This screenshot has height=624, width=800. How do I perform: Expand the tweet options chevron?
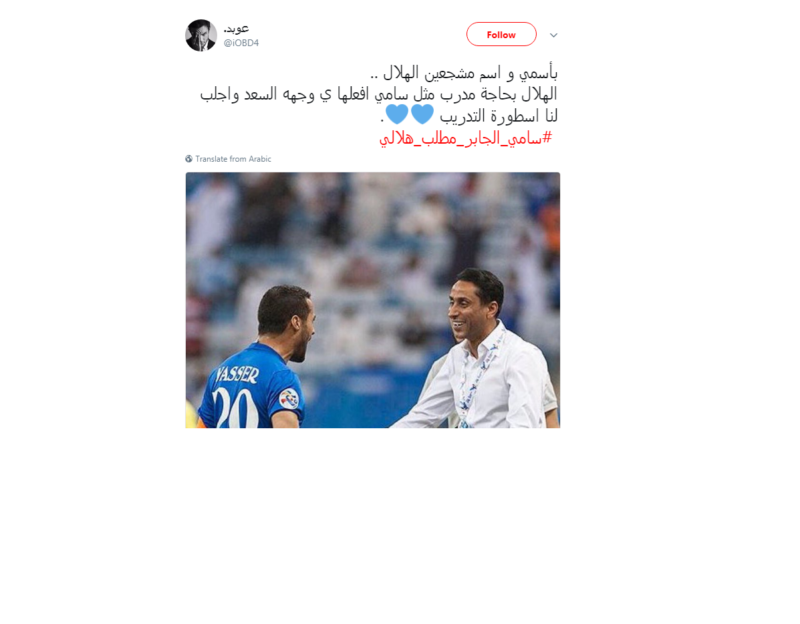[554, 35]
